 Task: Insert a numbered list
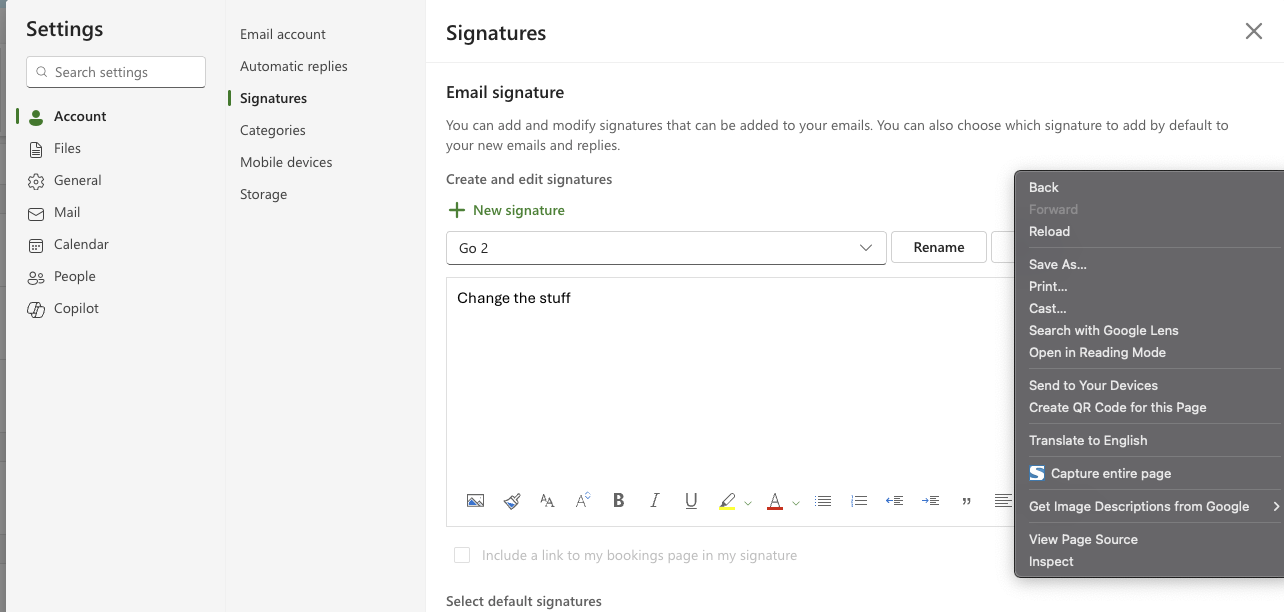pyautogui.click(x=859, y=501)
